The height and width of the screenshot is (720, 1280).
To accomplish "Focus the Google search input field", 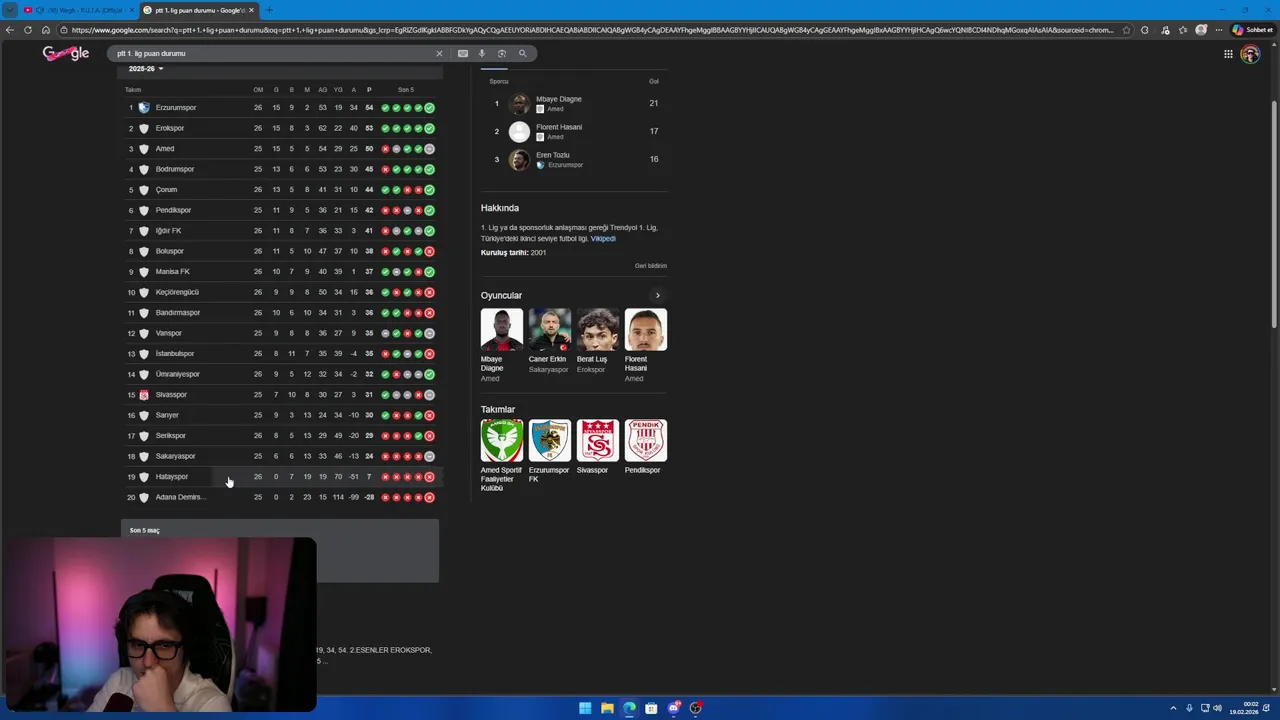I will 272,54.
